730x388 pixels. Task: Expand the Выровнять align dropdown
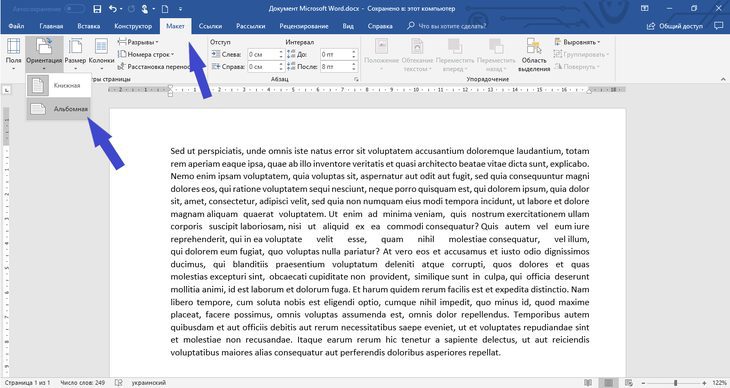pos(577,42)
